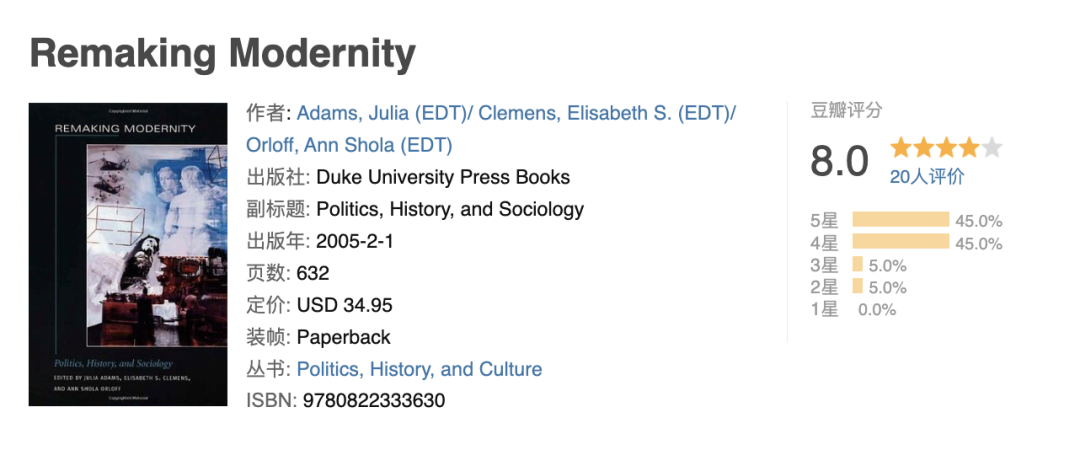Click the 3星 rating bar

(x=858, y=264)
